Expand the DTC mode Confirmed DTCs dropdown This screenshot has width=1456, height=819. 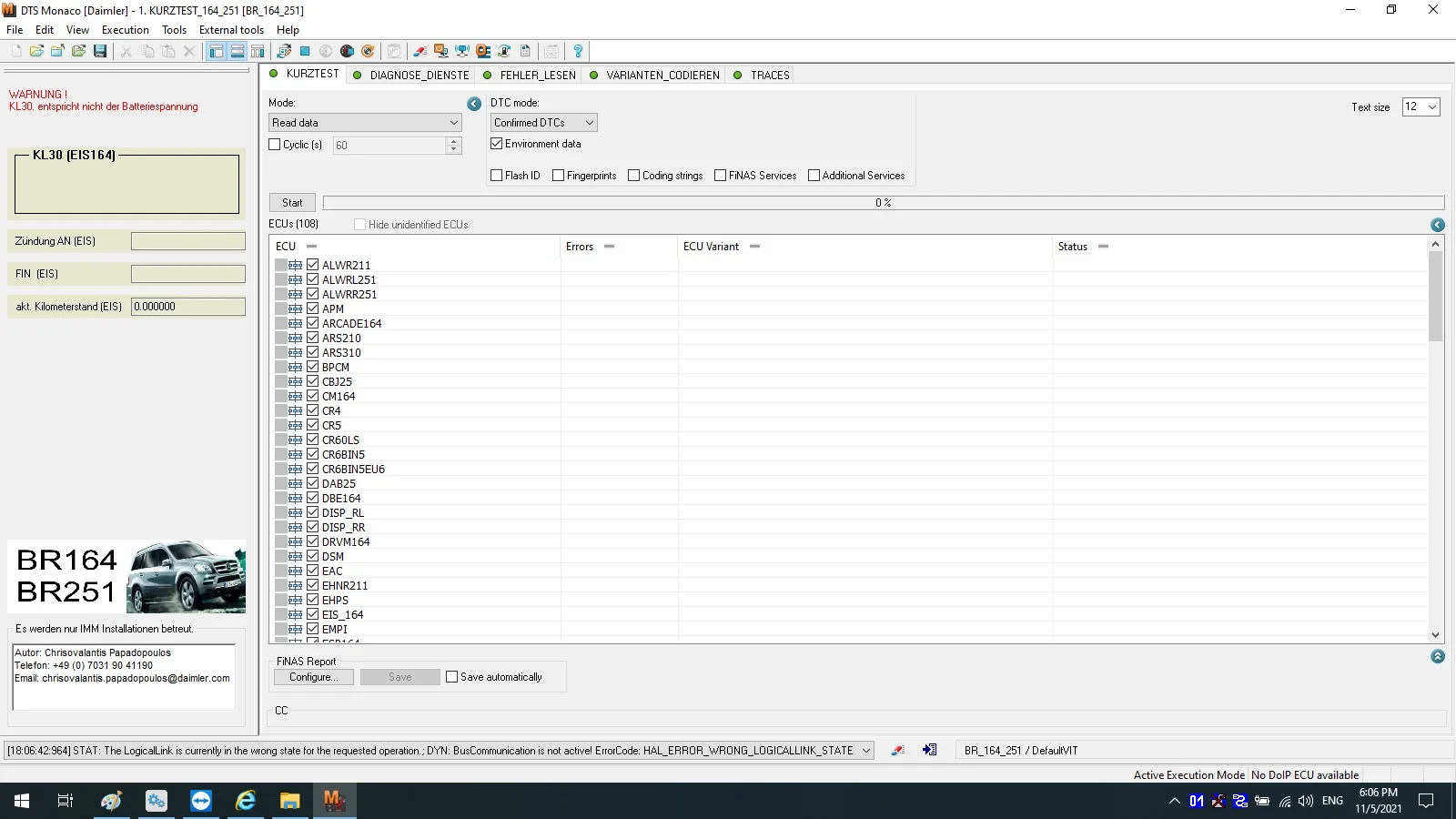point(544,123)
